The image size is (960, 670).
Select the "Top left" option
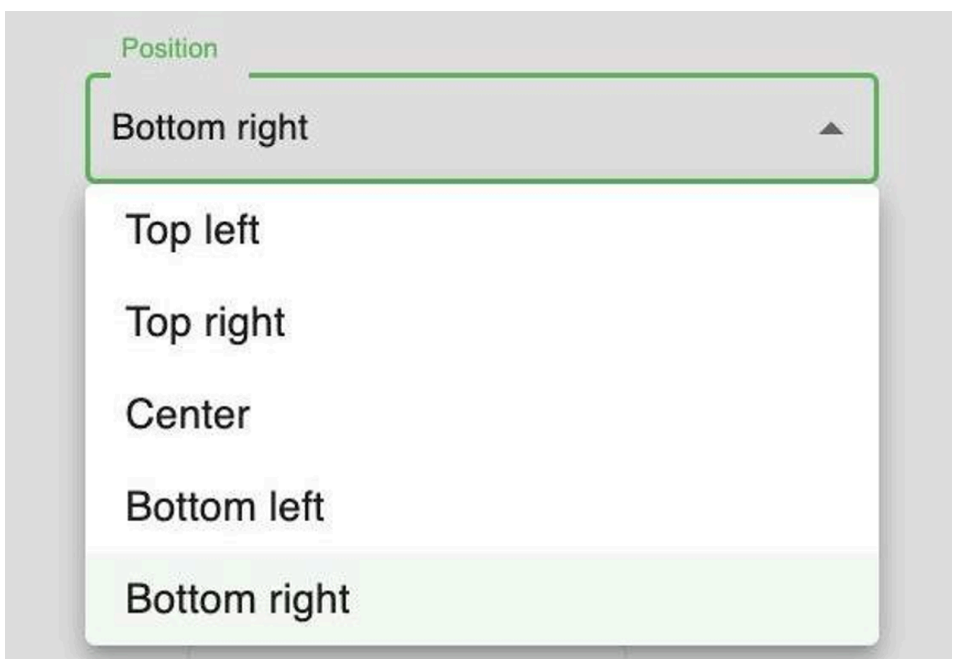click(x=192, y=231)
